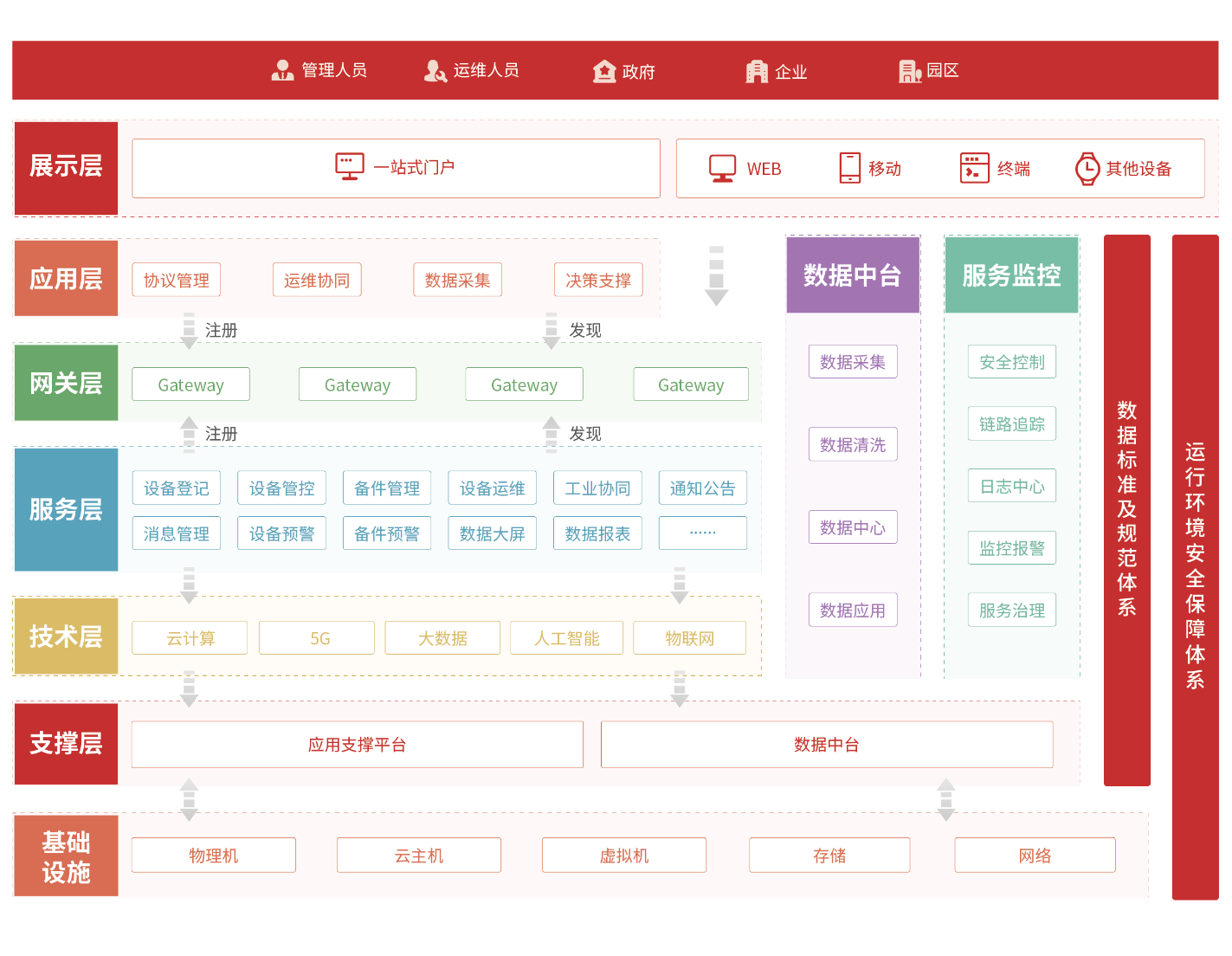Viewport: 1232px width, 956px height.
Task: Select the 移动 phone icon
Action: [849, 168]
